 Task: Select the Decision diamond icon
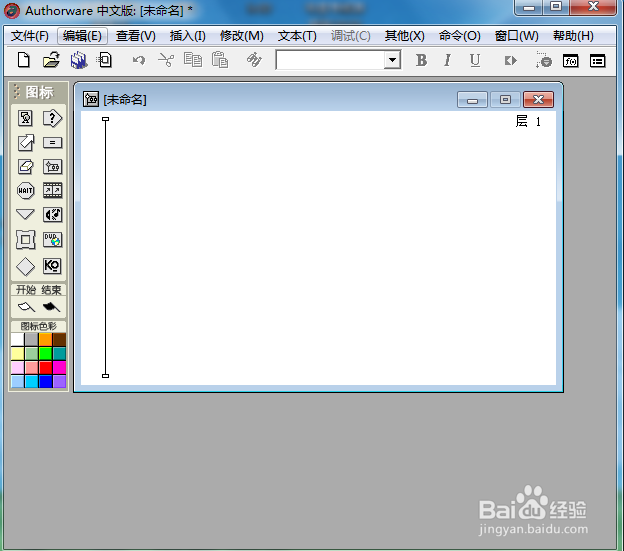tap(25, 266)
